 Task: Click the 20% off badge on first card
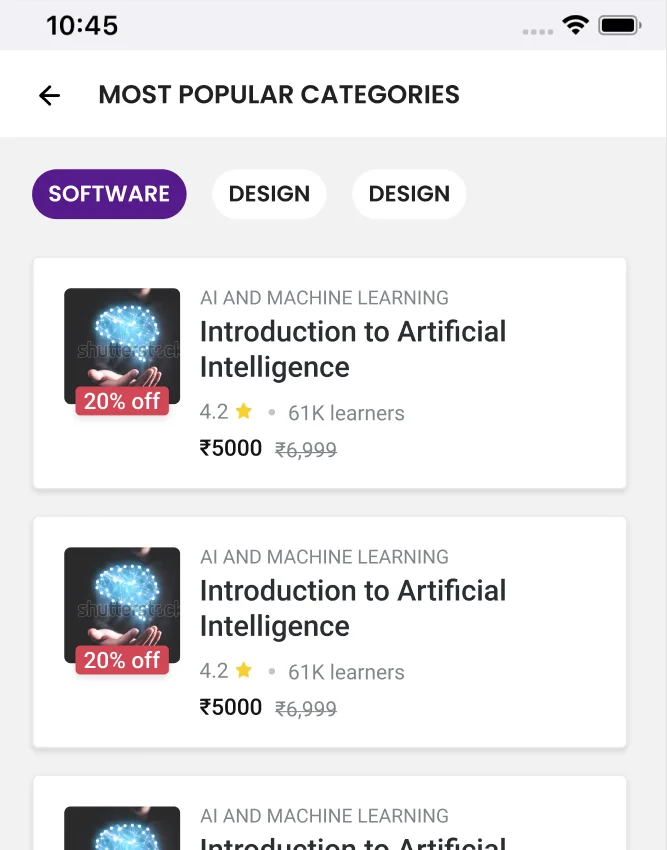122,401
